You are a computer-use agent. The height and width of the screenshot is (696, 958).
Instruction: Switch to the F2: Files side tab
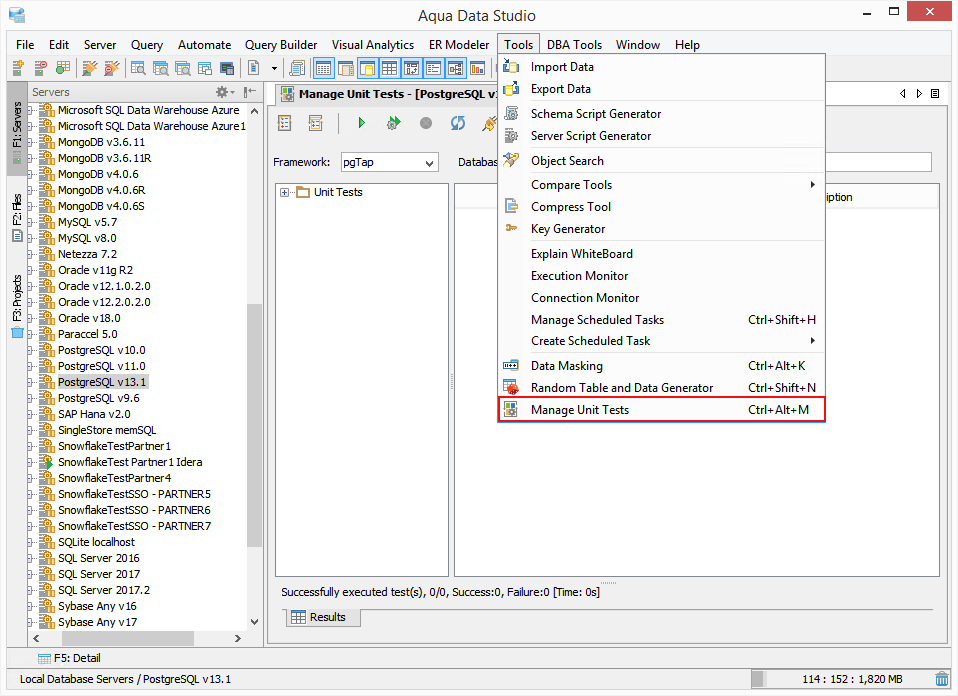click(17, 218)
